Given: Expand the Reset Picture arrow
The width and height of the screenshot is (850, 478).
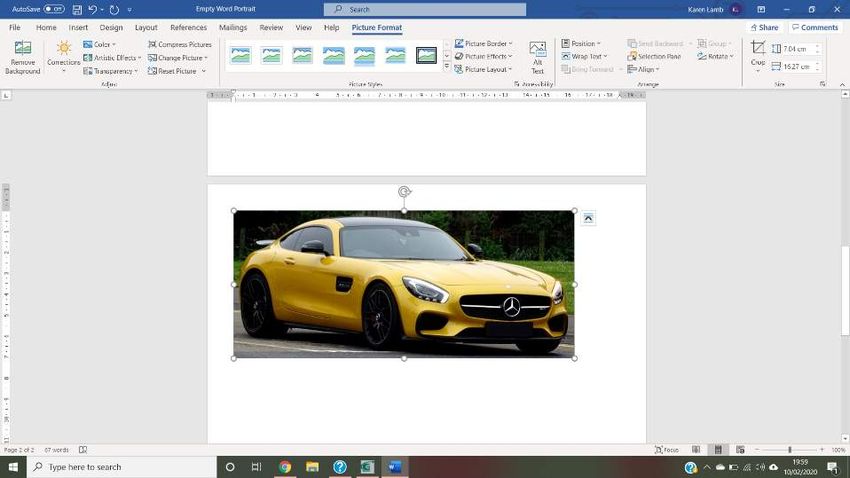Looking at the screenshot, I should point(204,71).
